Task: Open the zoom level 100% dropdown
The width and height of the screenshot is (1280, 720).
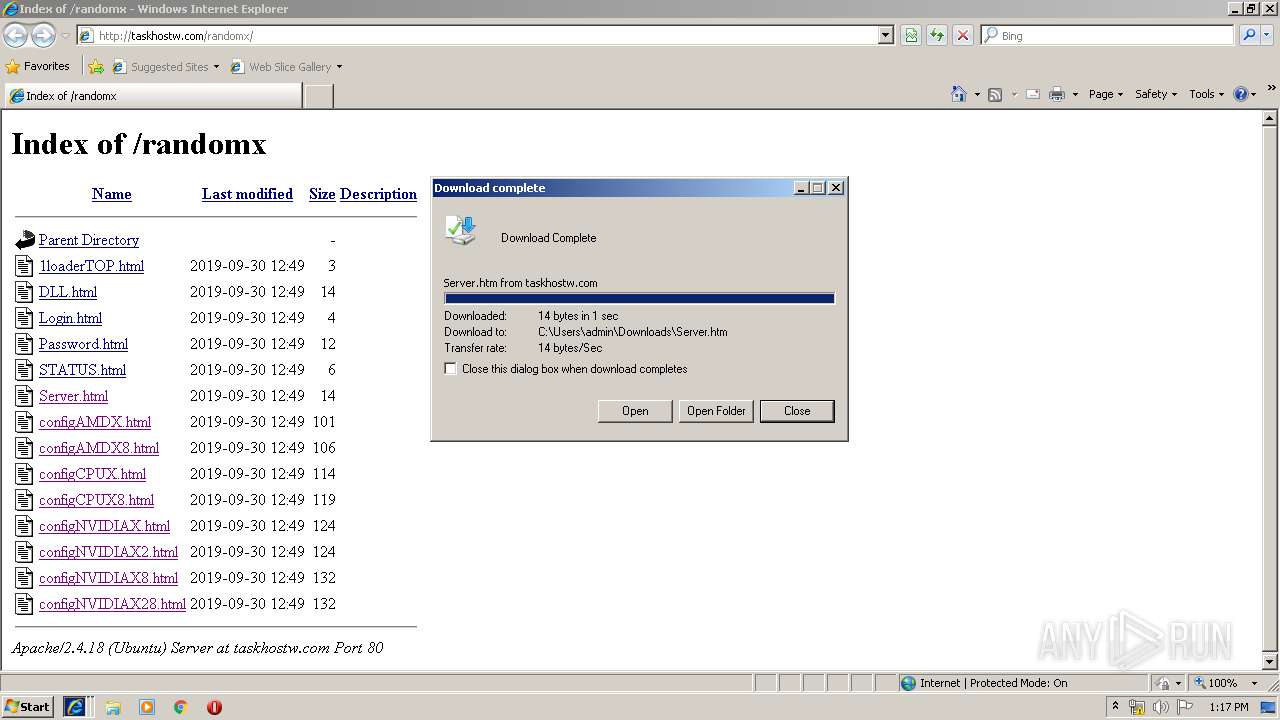Action: click(x=1254, y=683)
